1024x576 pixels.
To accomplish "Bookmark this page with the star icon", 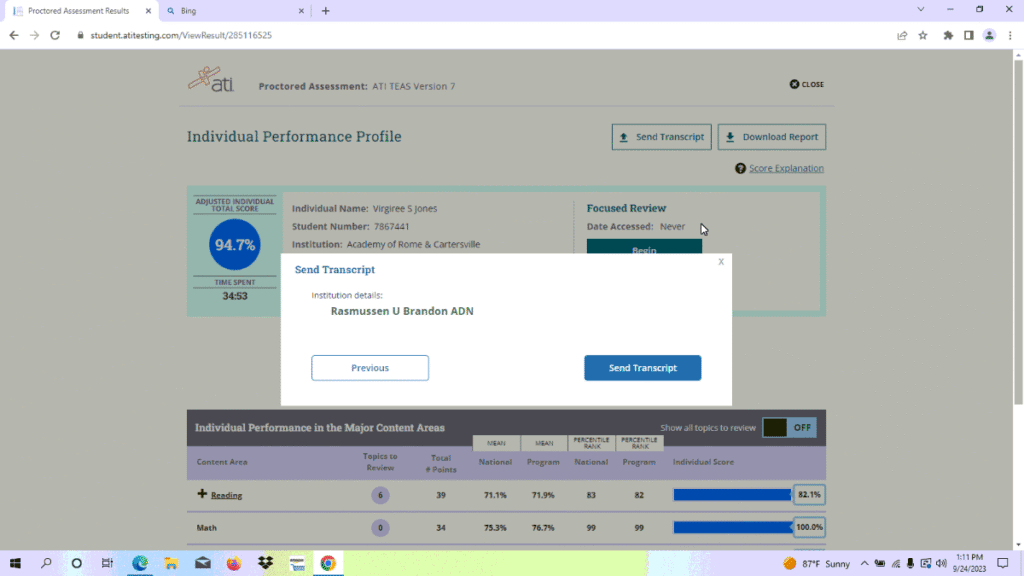I will tap(923, 35).
